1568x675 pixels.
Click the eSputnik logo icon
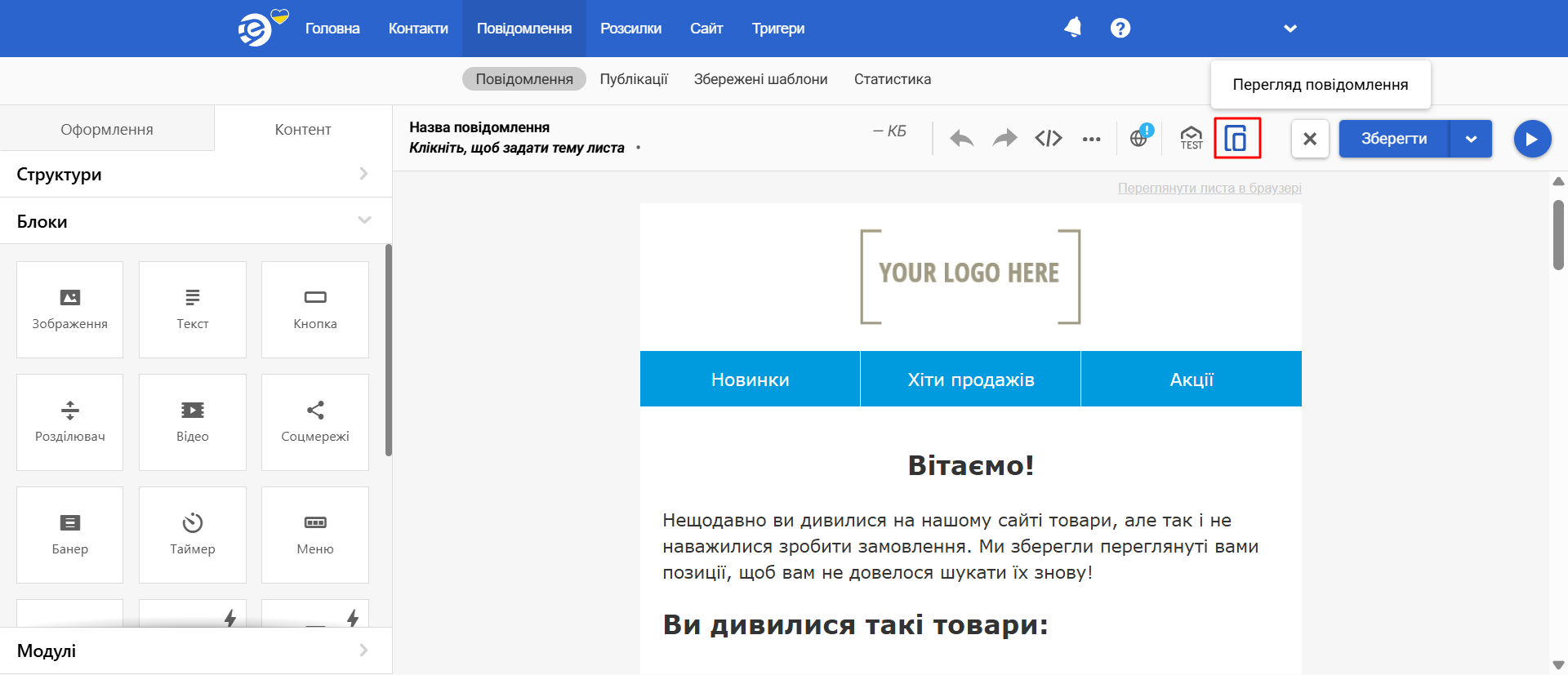tap(256, 30)
